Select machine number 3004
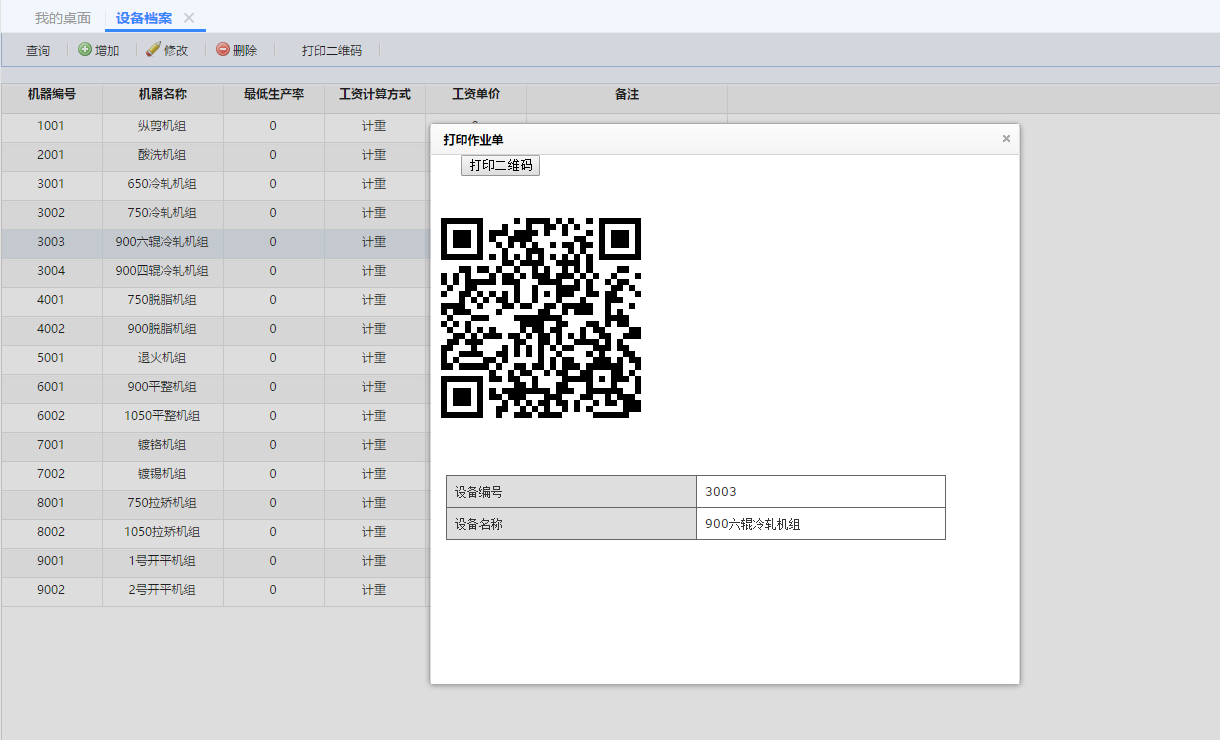The width and height of the screenshot is (1220, 740). [x=51, y=271]
